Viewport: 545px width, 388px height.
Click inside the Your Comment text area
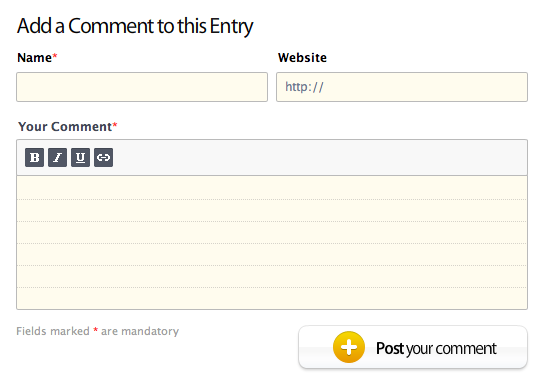(x=272, y=242)
